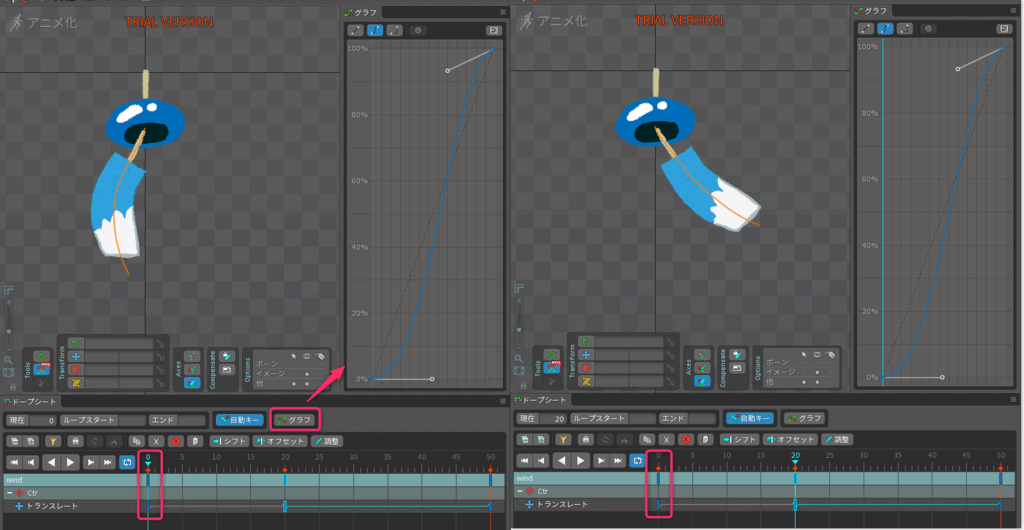Jump to first frame in left dopesheet
Image resolution: width=1024 pixels, height=530 pixels.
click(13, 462)
